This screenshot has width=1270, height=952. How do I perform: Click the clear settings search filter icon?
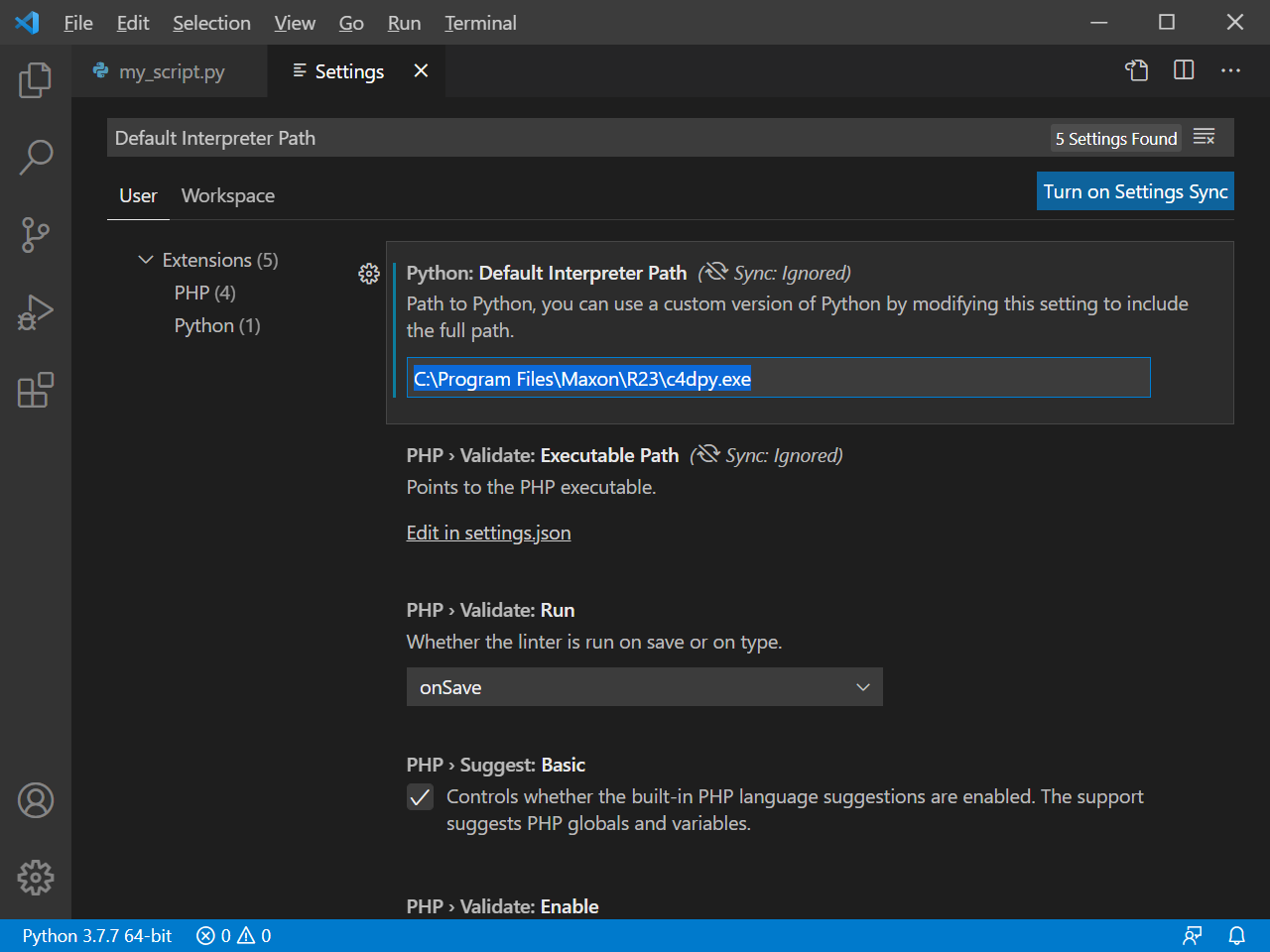(1204, 137)
